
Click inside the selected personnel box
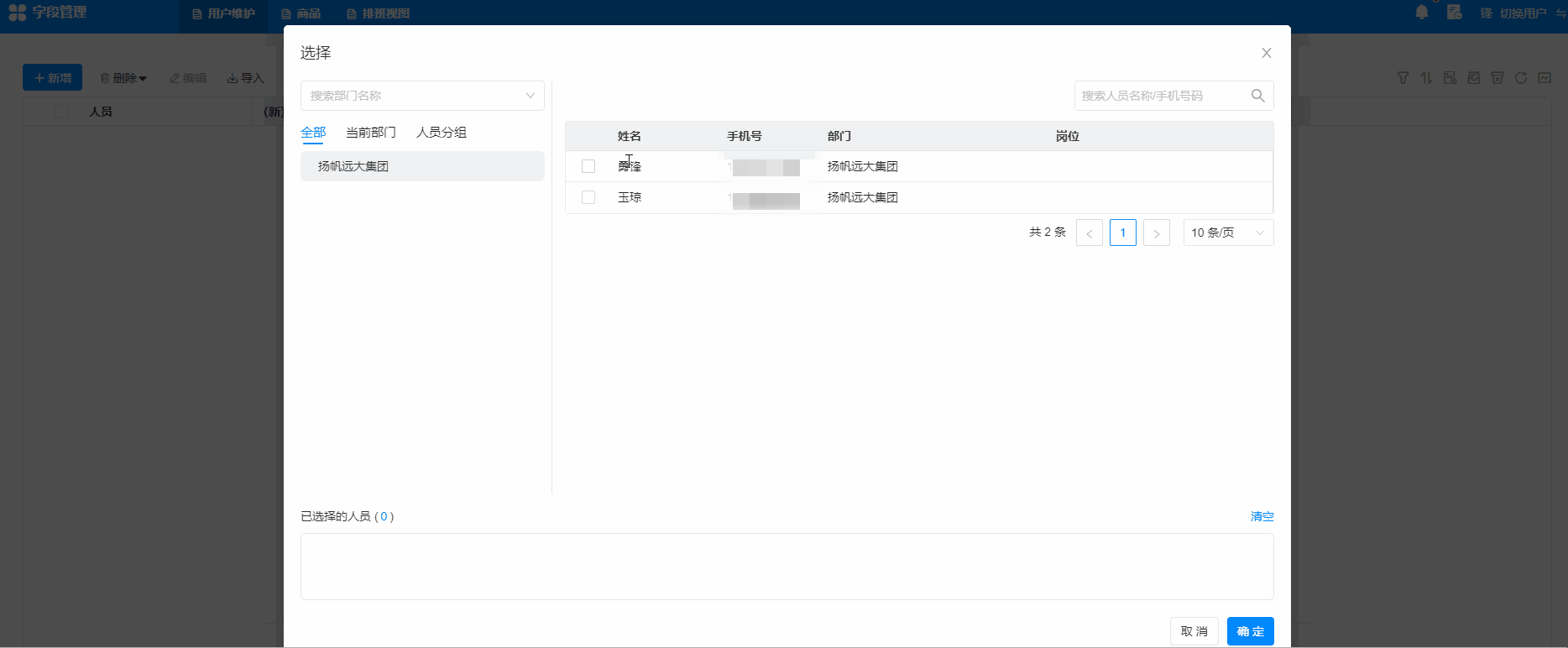coord(787,567)
